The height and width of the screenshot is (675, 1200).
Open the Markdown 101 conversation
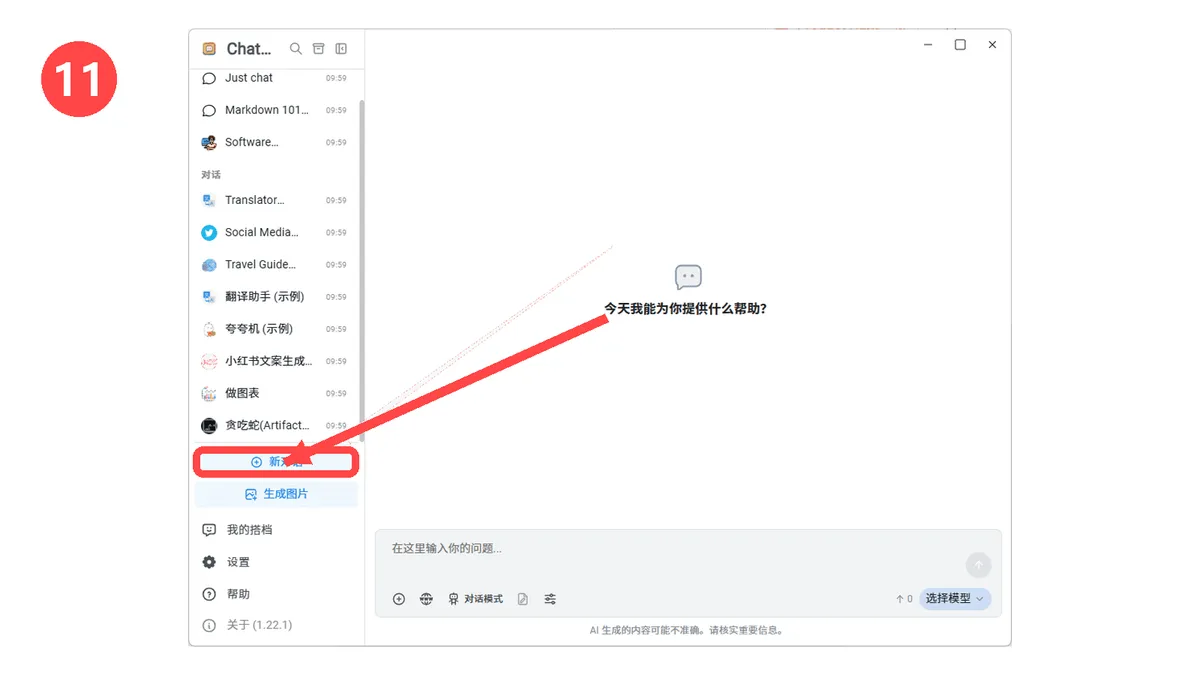click(x=275, y=110)
